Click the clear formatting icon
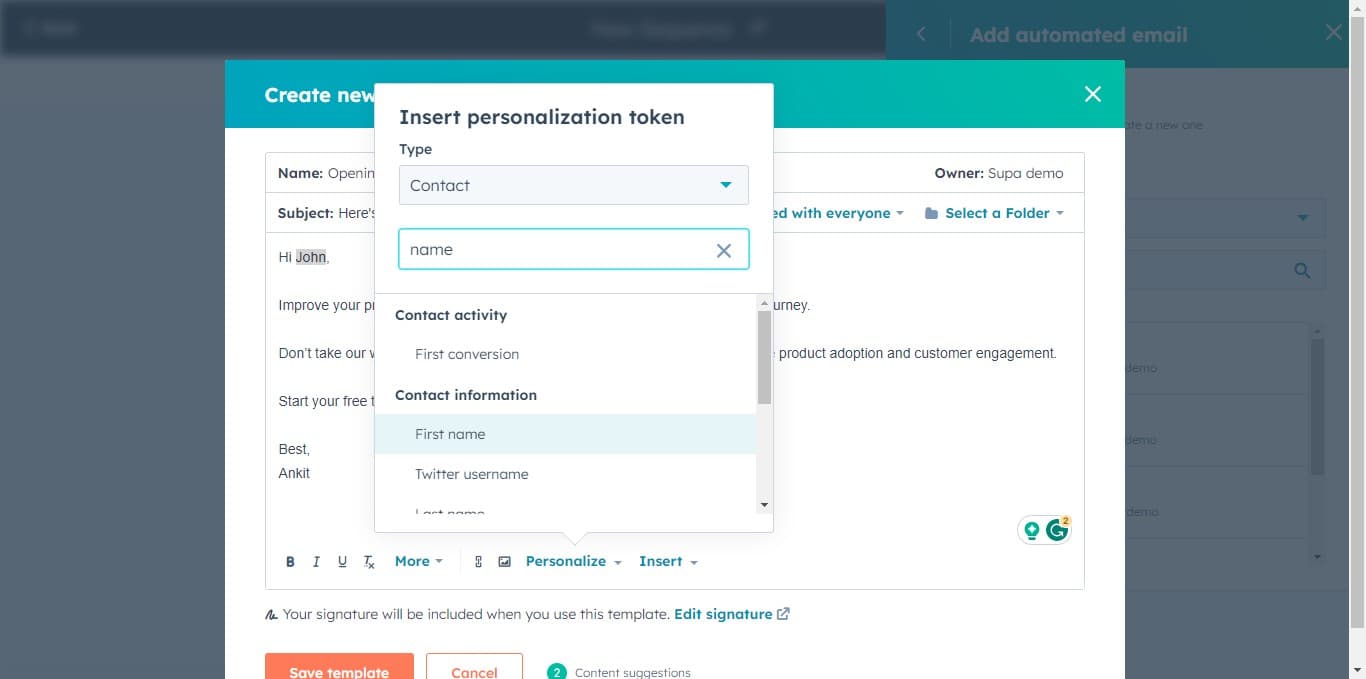Viewport: 1366px width, 679px height. [x=369, y=562]
